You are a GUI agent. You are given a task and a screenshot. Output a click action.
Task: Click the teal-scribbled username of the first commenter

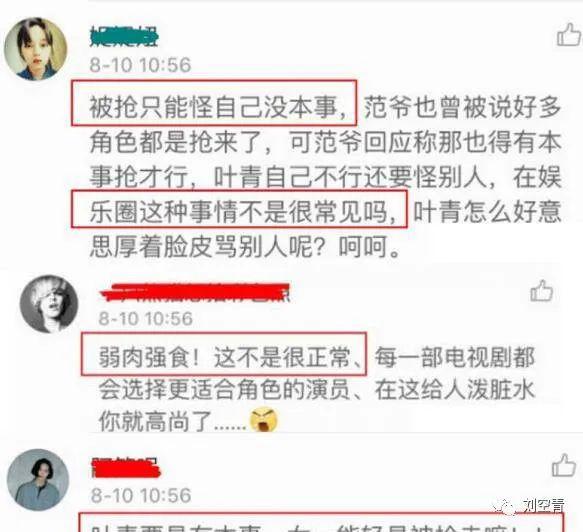click(124, 36)
